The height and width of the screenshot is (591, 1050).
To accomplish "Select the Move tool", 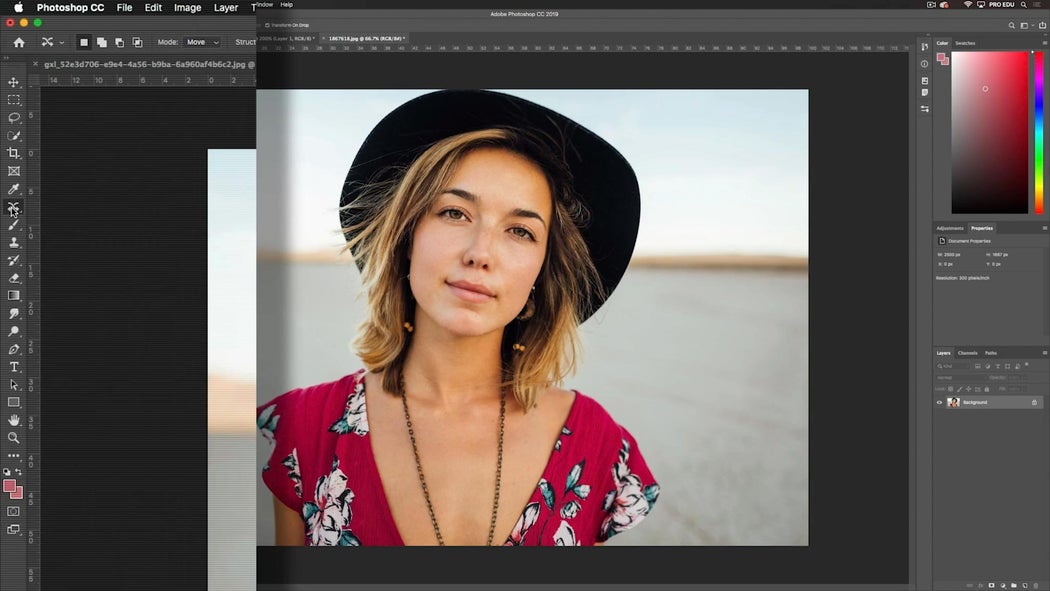I will tap(13, 82).
